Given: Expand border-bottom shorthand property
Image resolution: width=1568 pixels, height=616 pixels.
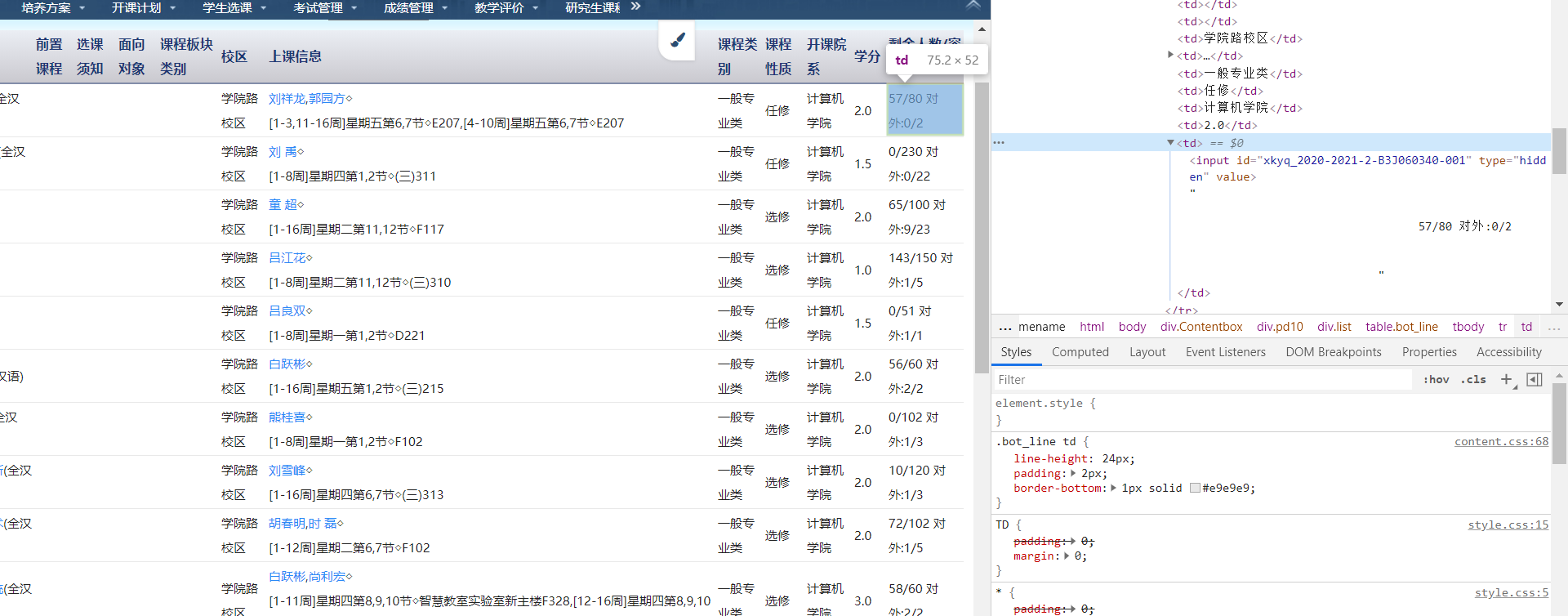Looking at the screenshot, I should (1113, 488).
